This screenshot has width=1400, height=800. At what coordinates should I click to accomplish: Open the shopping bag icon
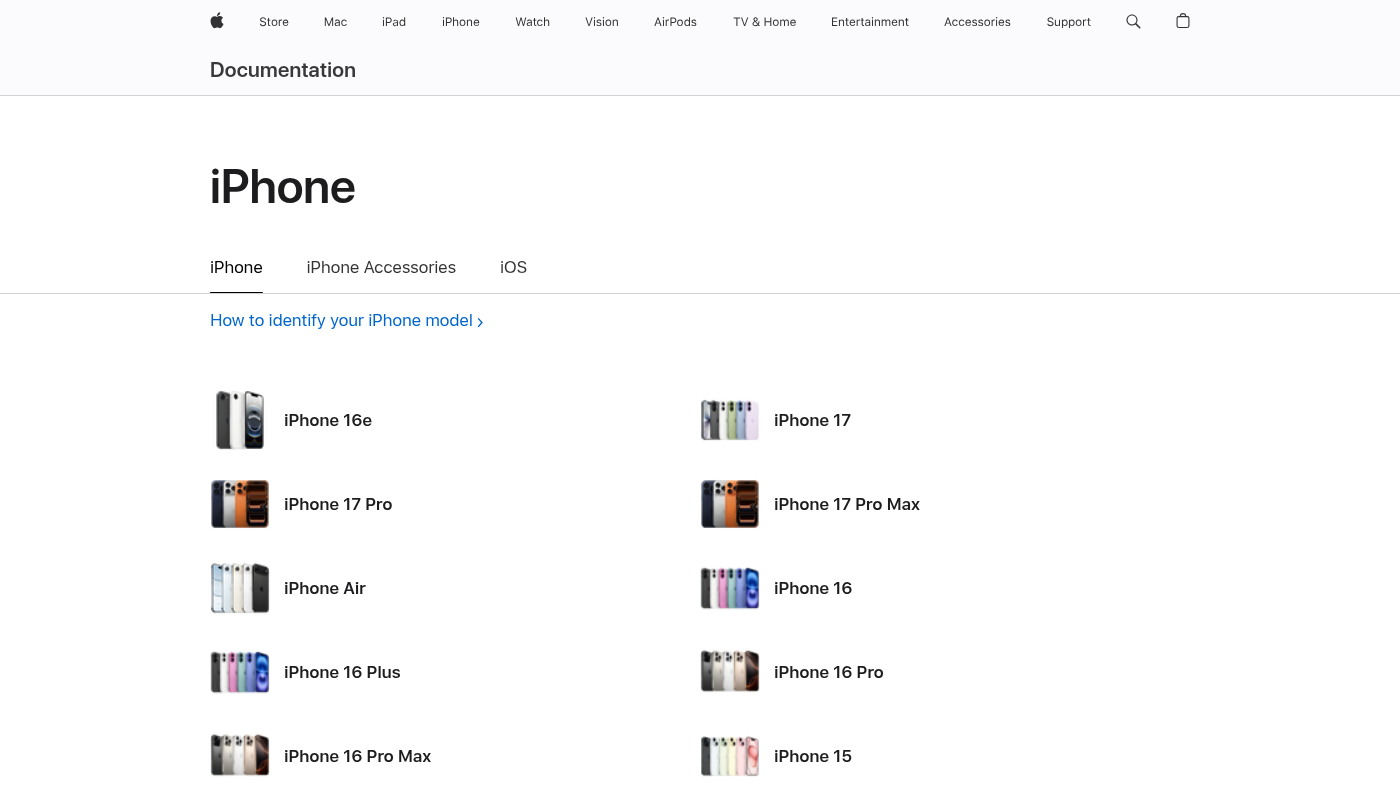1183,21
